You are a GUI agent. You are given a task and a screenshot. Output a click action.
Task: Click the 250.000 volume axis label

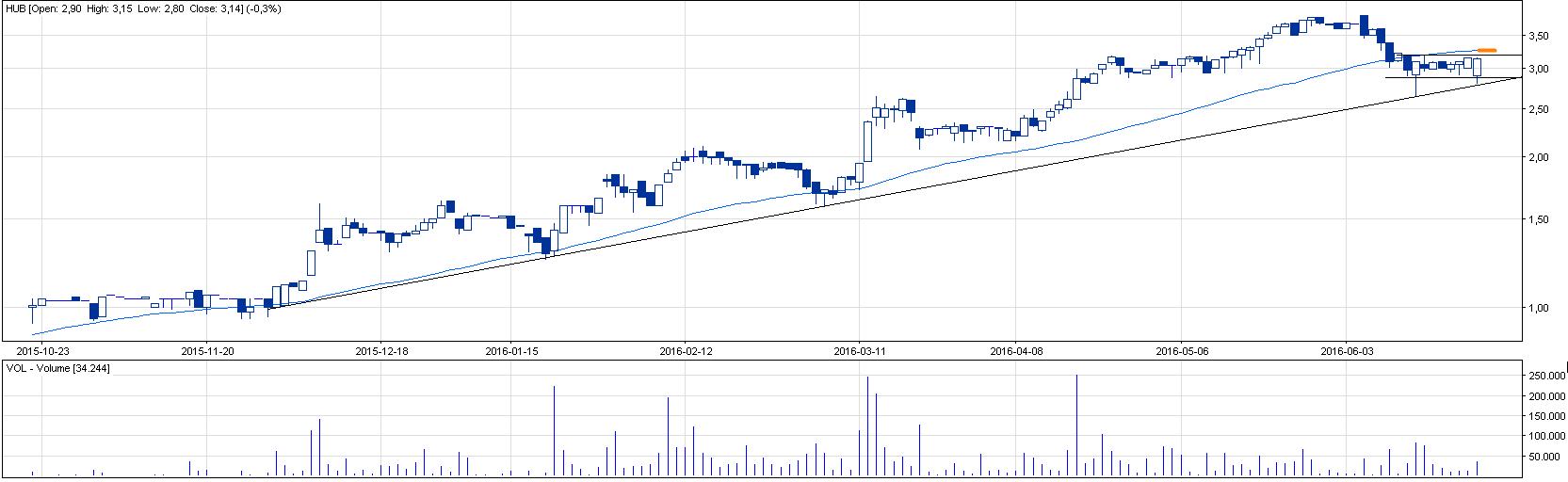coord(1547,376)
